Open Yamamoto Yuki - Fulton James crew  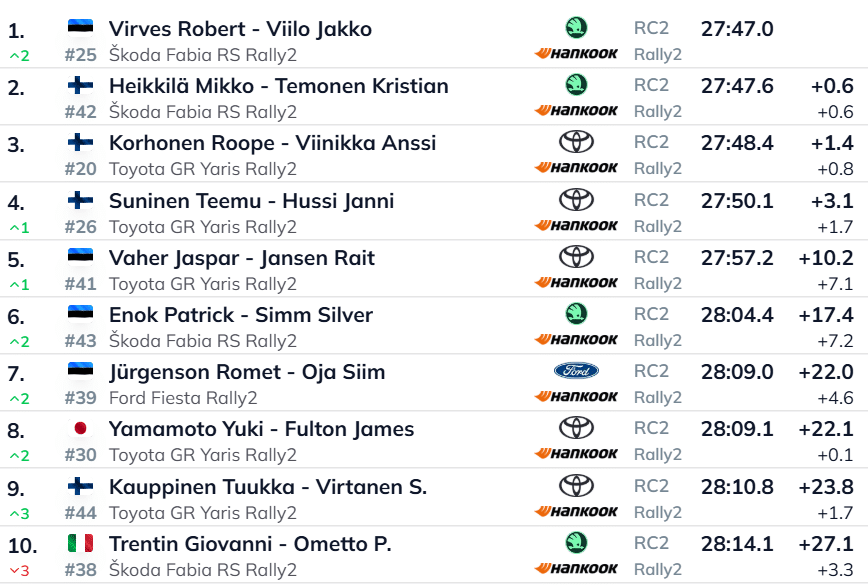coord(261,429)
